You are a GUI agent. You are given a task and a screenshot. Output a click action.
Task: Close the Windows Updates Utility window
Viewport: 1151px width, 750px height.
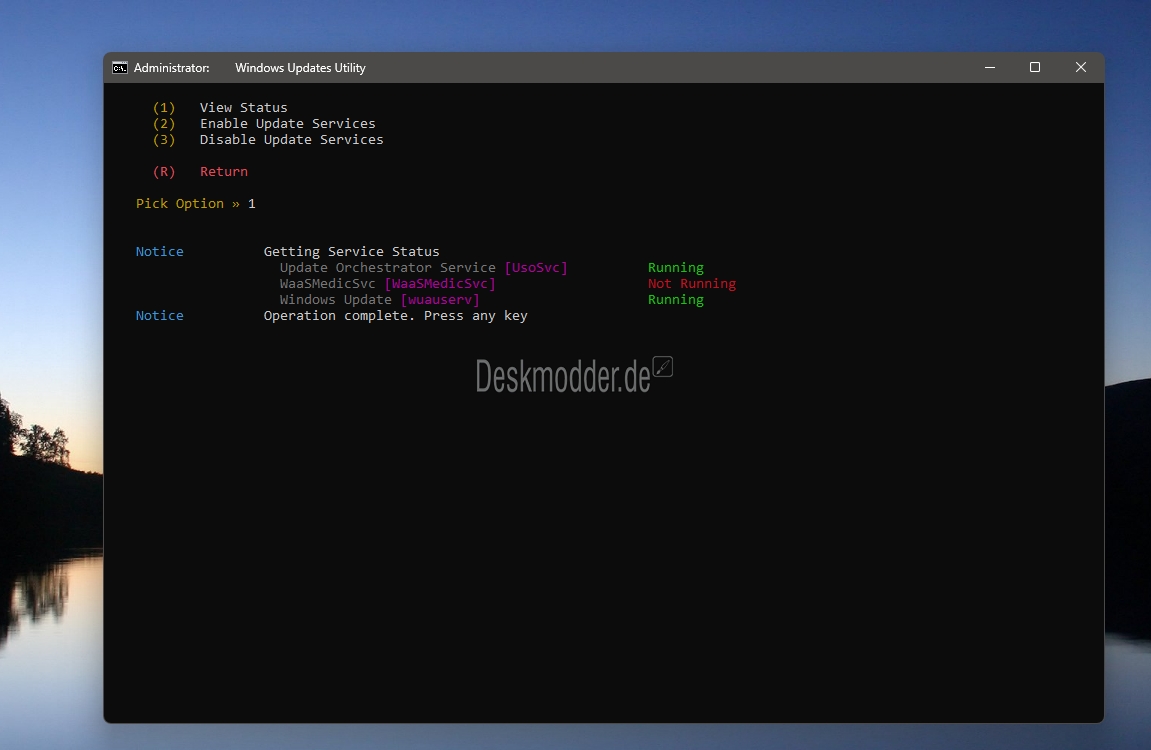pos(1081,68)
